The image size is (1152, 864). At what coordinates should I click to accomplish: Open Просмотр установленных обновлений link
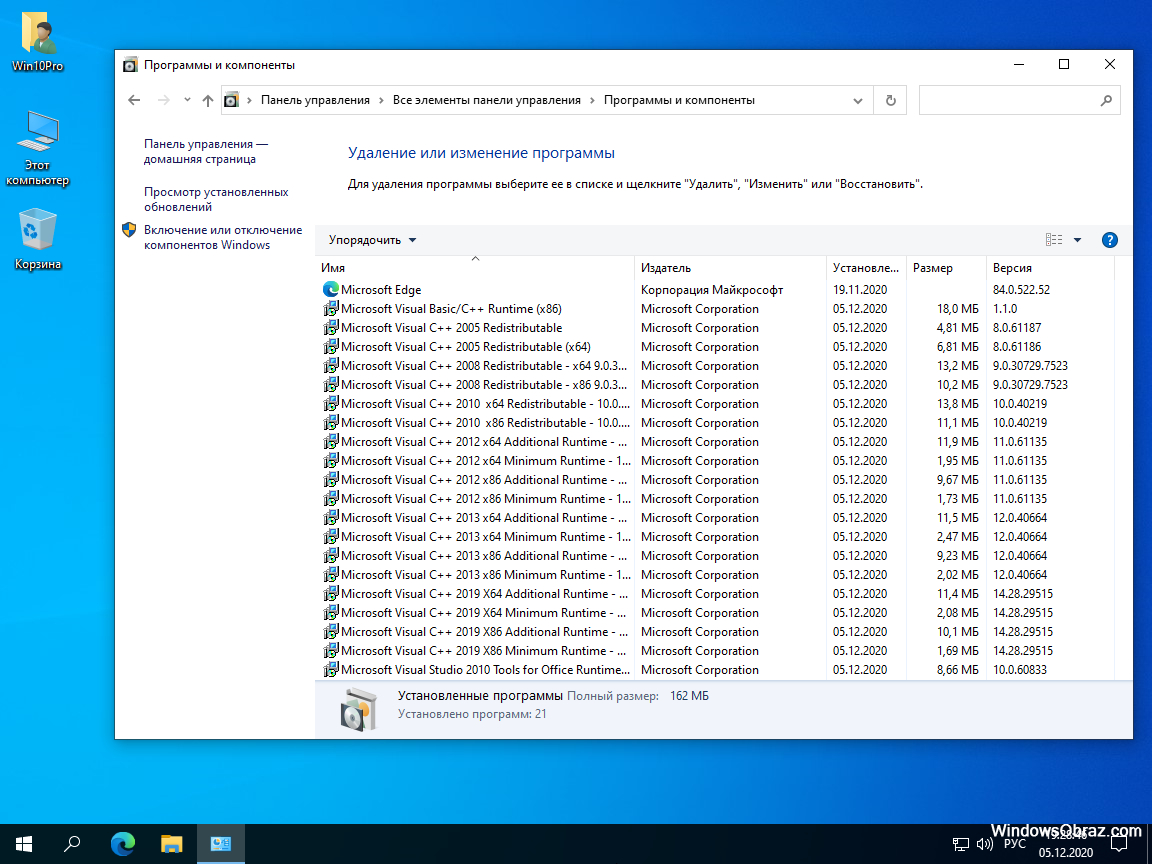click(216, 199)
